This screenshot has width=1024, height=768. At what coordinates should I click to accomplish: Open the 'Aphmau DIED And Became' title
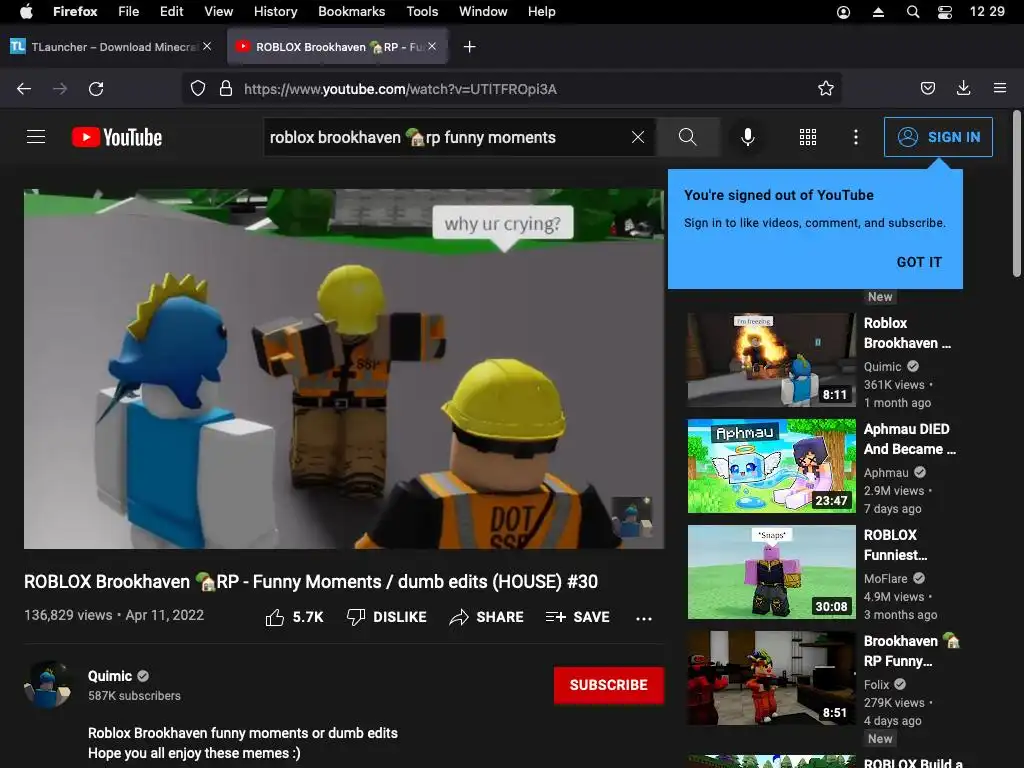tap(910, 439)
